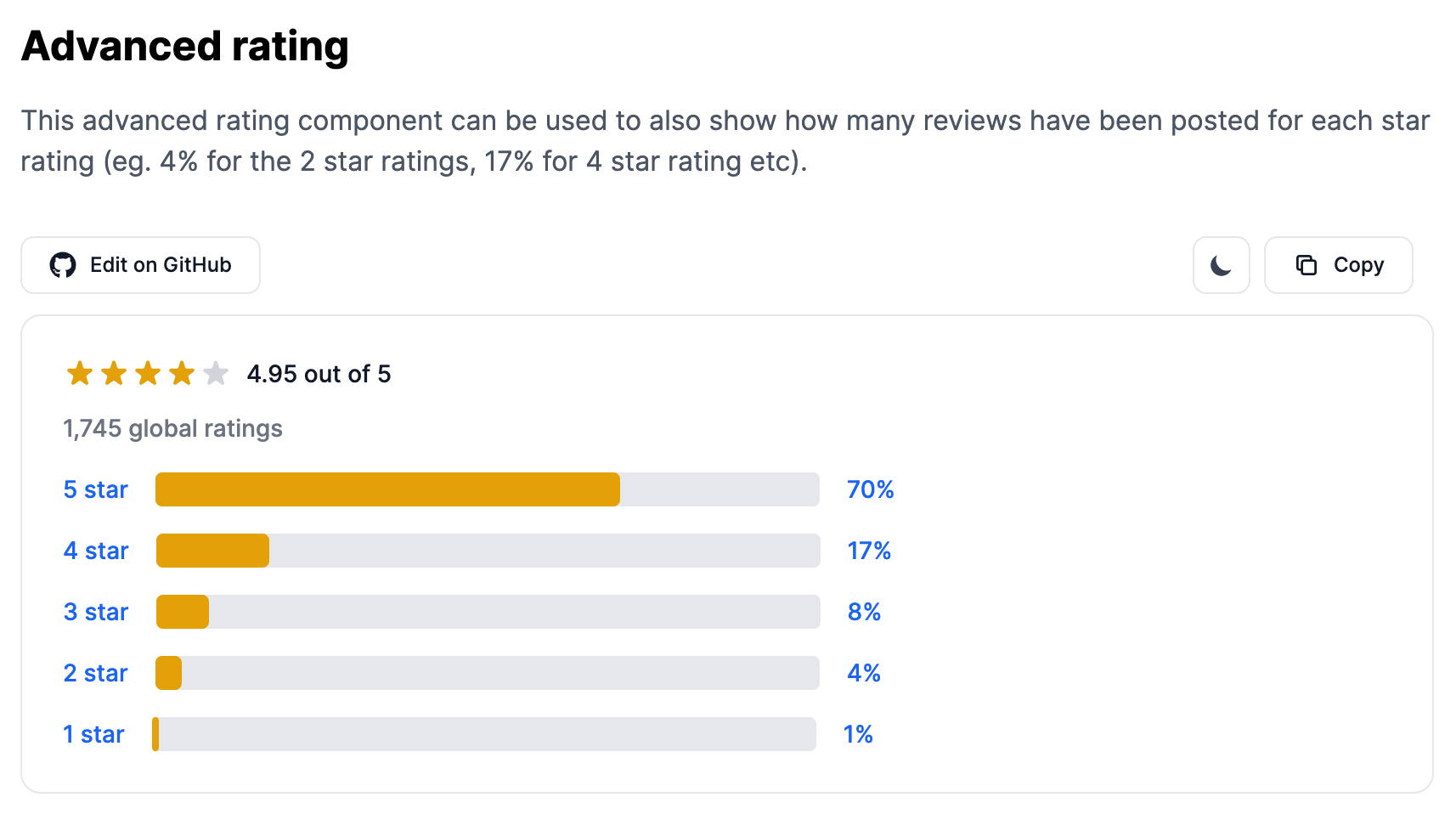1456x814 pixels.
Task: Click the Edit on GitHub button
Action: [x=140, y=264]
